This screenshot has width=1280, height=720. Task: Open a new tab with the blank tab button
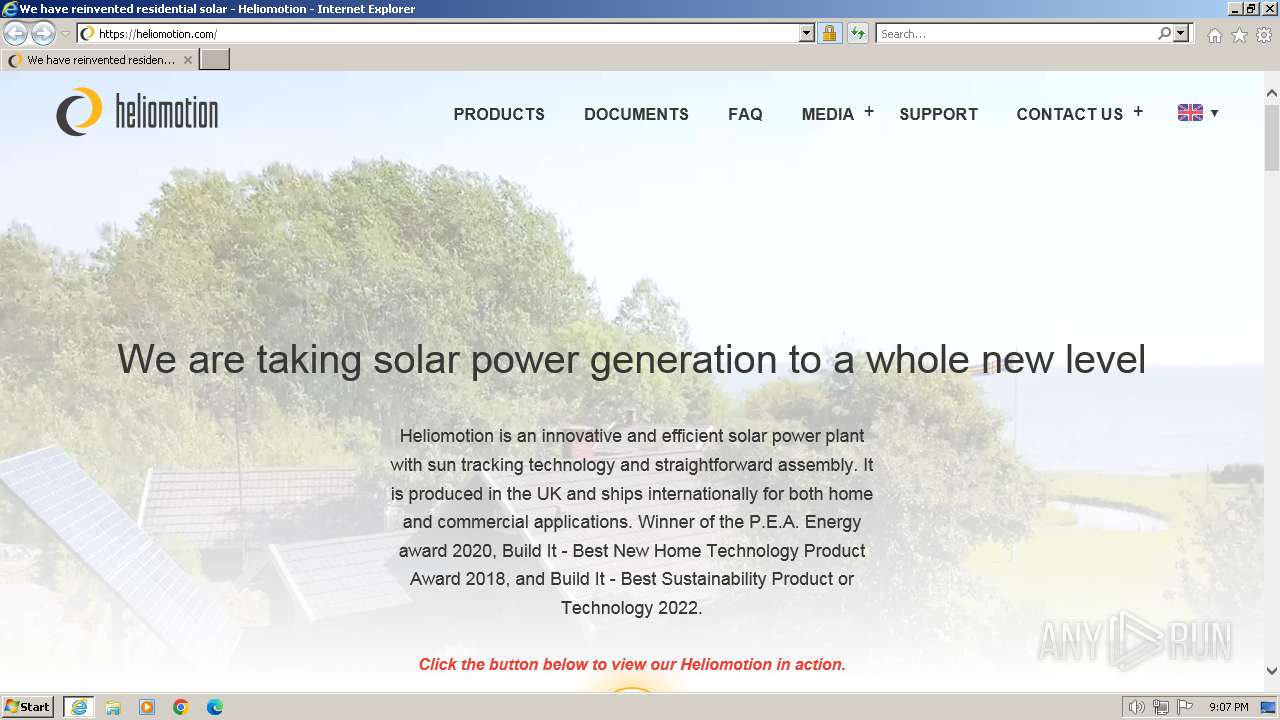tap(215, 60)
